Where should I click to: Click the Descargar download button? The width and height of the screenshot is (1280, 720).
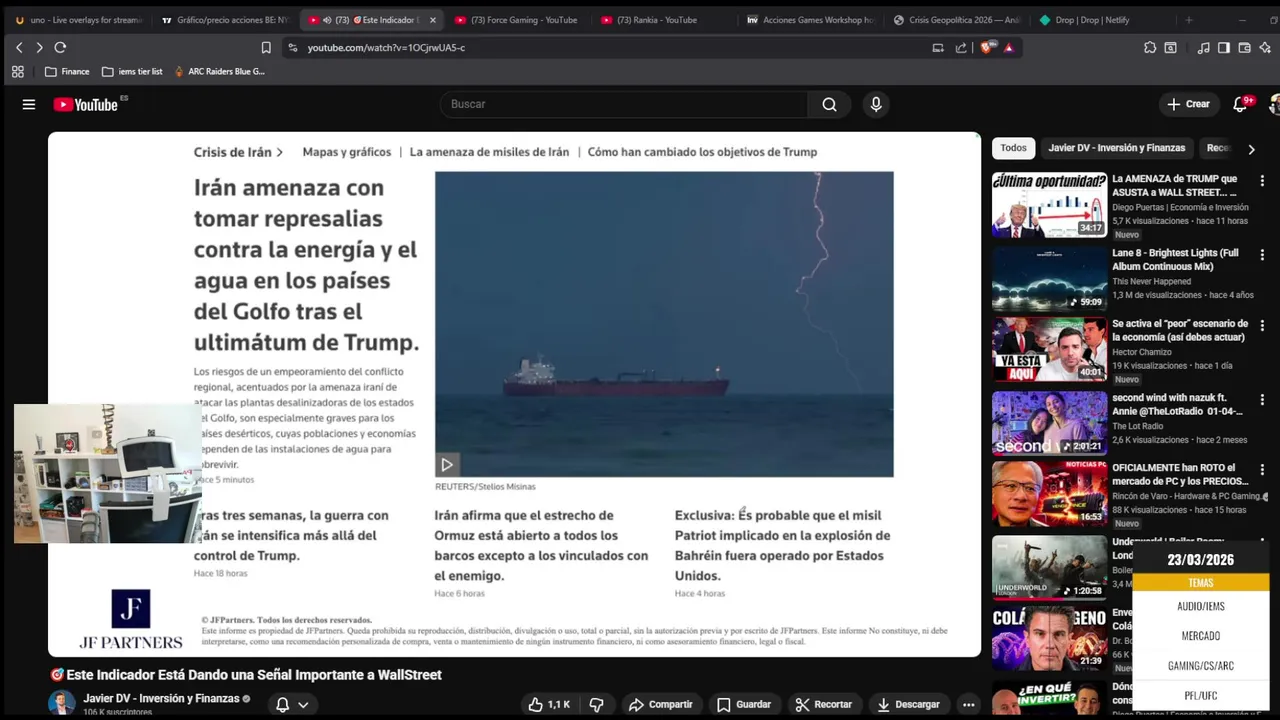pyautogui.click(x=908, y=704)
